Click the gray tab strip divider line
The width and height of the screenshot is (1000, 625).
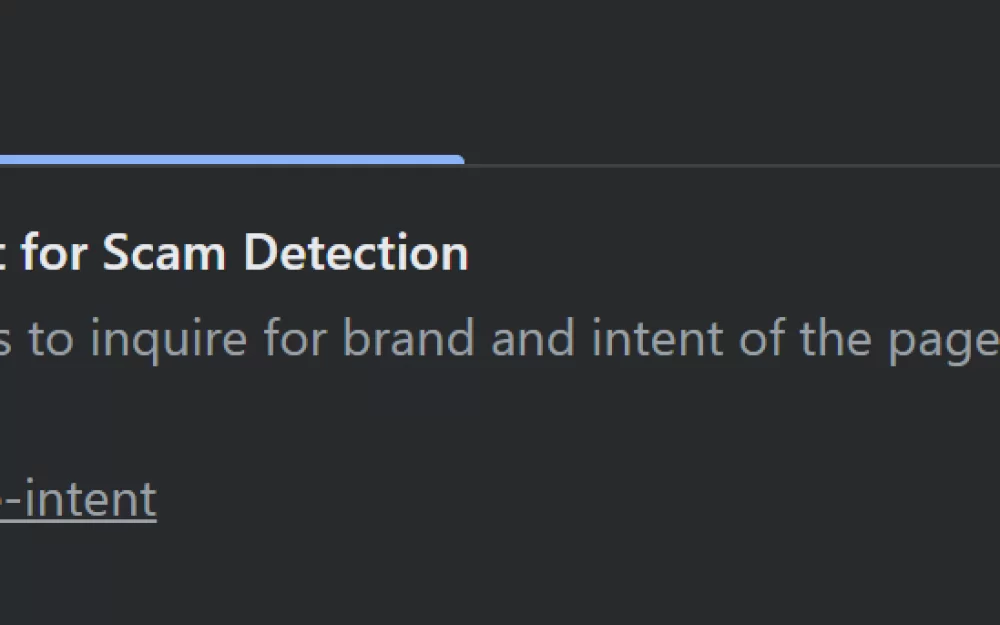pyautogui.click(x=730, y=165)
